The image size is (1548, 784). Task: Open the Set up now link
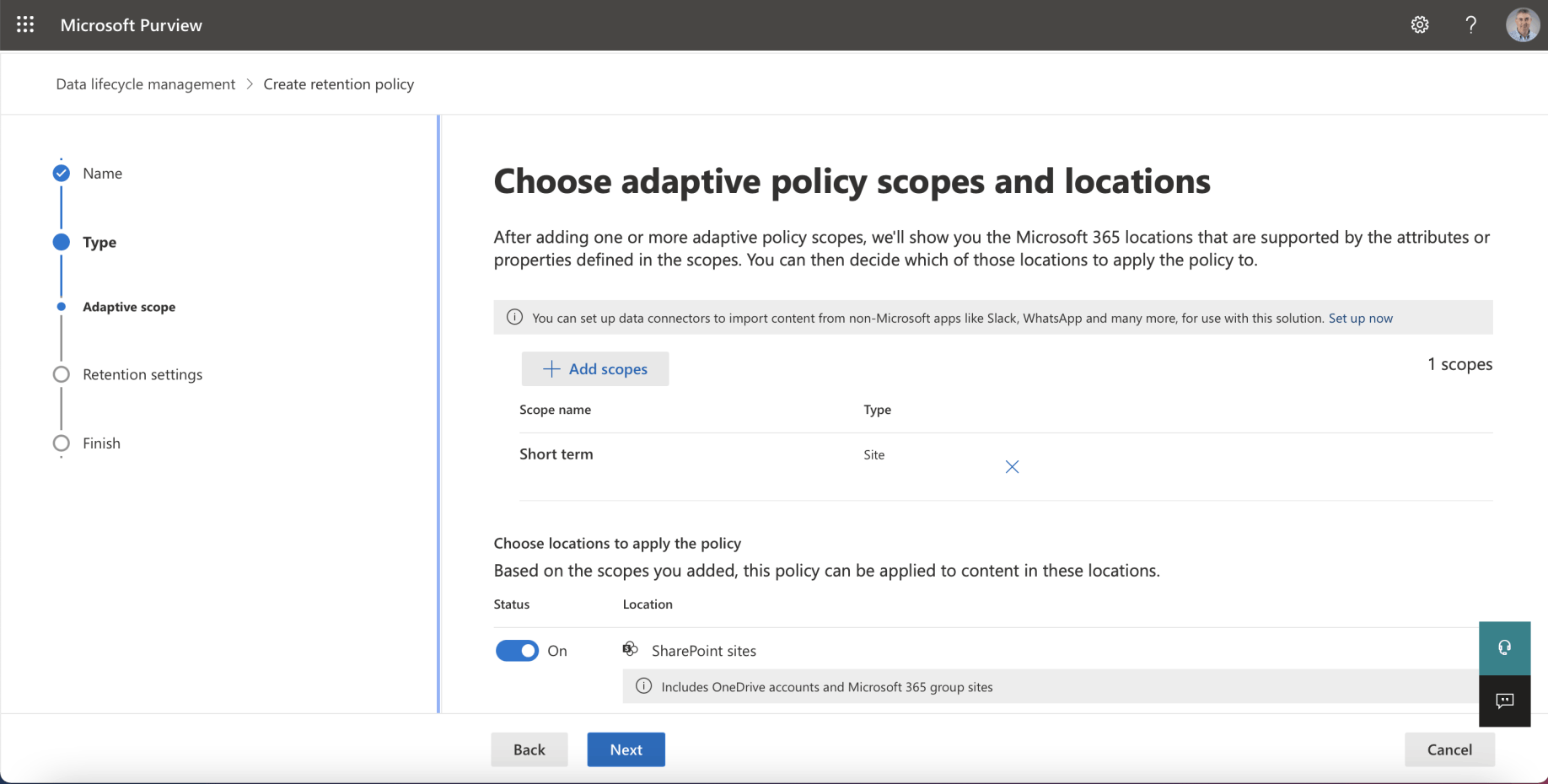[1360, 318]
